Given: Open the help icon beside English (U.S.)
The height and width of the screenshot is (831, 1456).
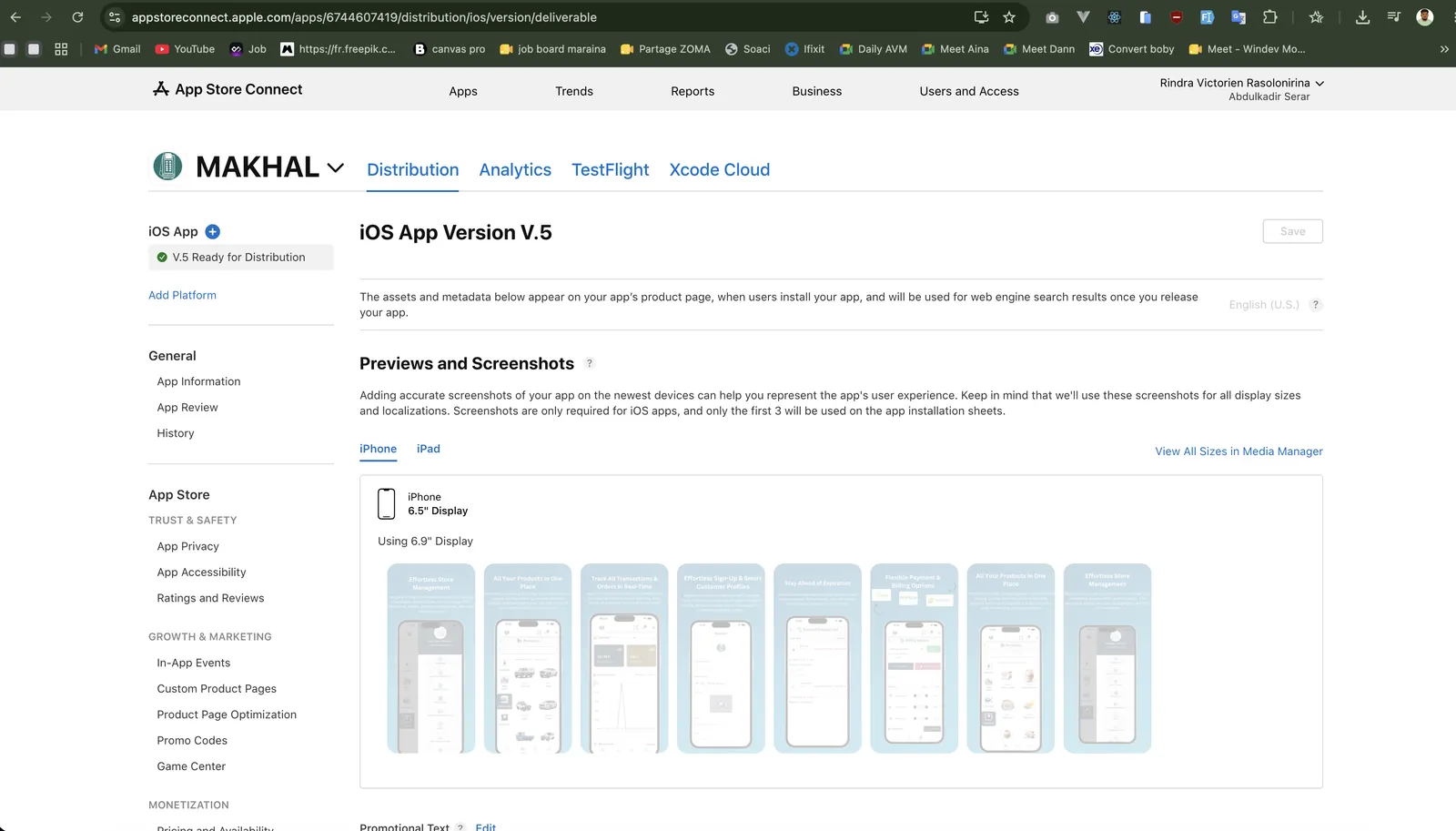Looking at the screenshot, I should click(x=1315, y=305).
